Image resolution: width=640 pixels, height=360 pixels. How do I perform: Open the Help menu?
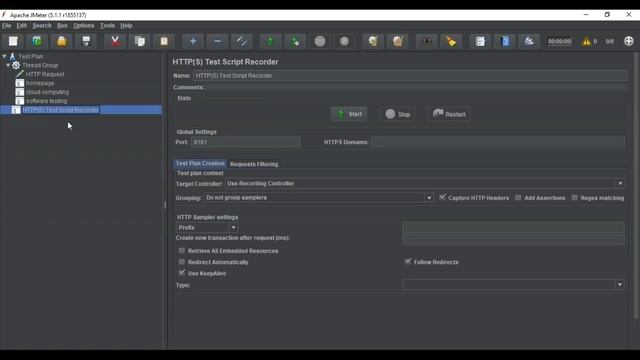126,26
